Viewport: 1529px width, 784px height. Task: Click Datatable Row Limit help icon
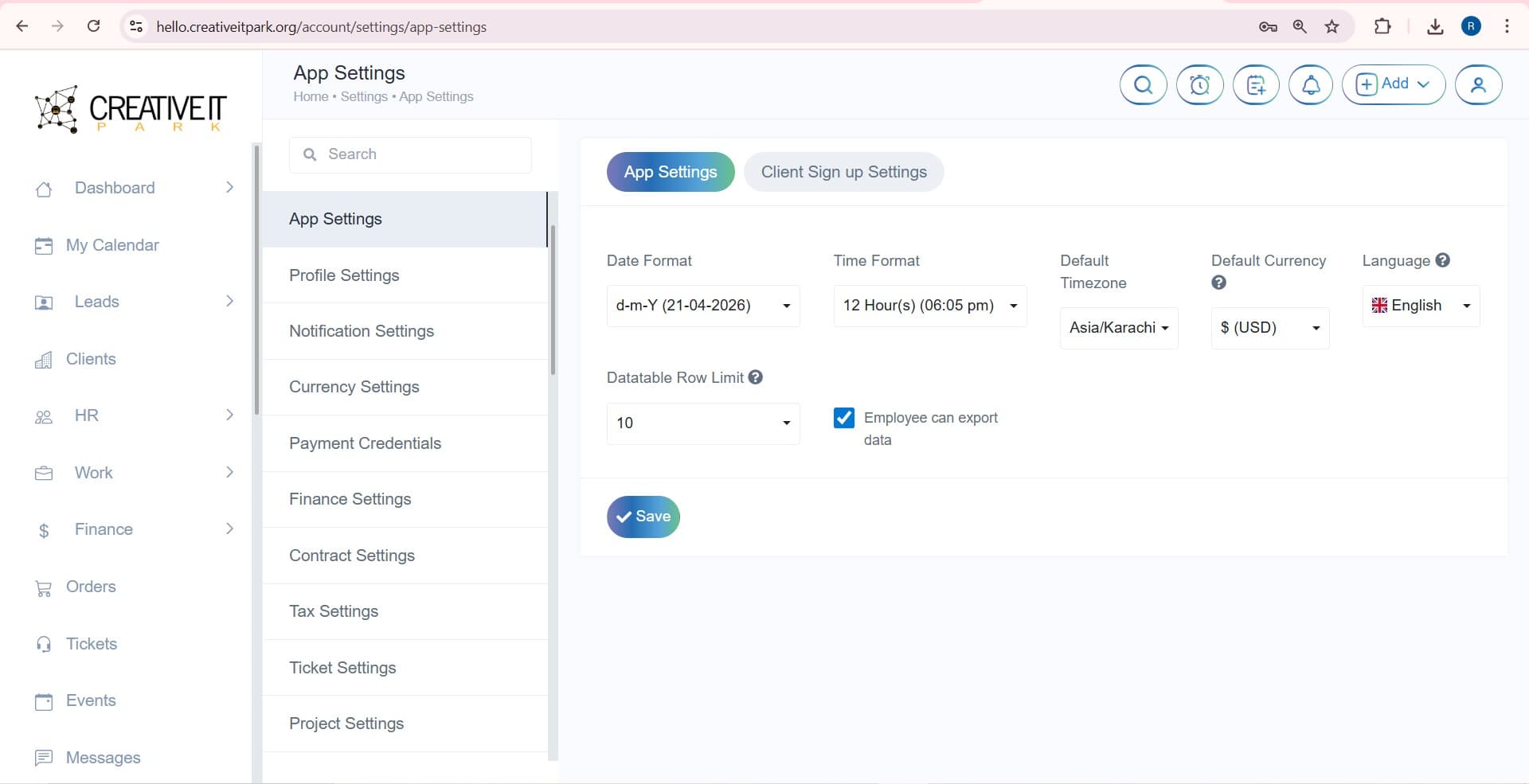click(756, 377)
